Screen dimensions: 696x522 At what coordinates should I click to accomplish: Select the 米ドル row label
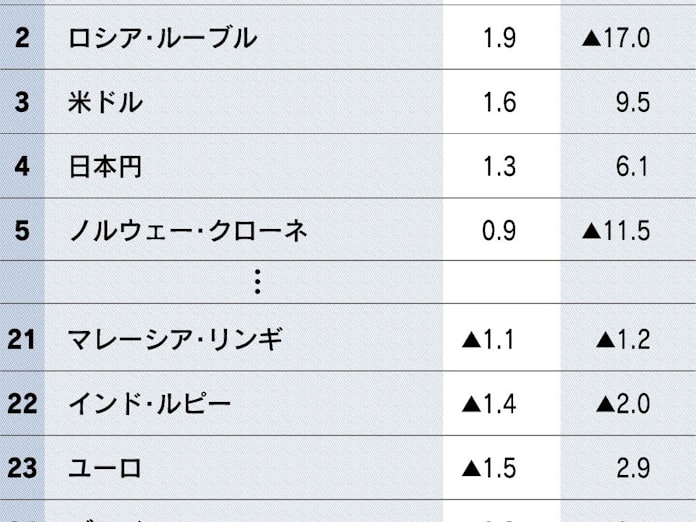(105, 103)
